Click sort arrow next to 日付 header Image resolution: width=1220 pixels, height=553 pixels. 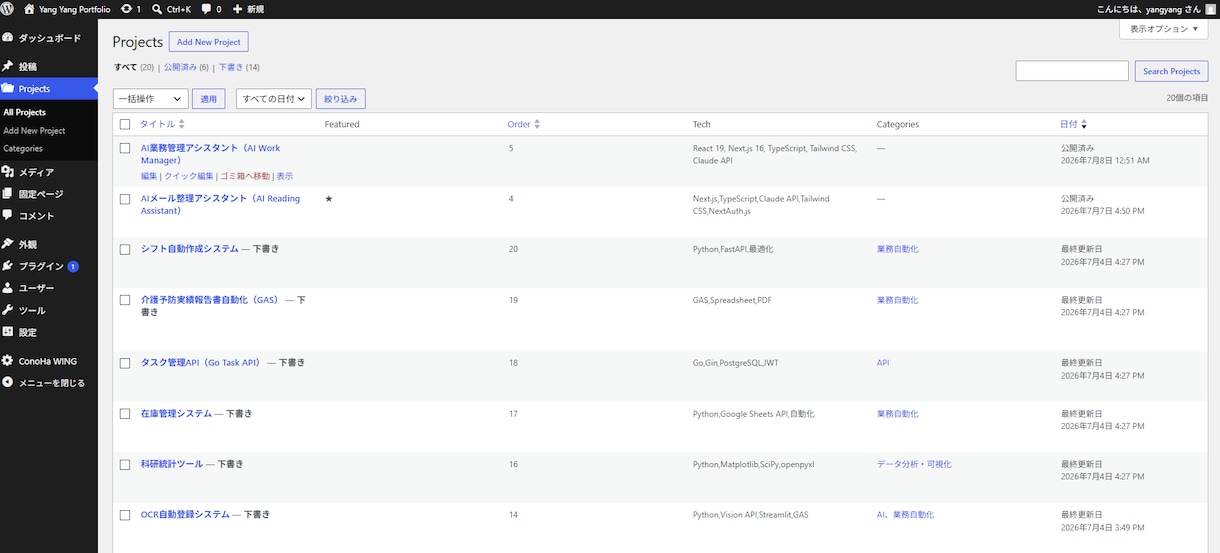click(1084, 124)
